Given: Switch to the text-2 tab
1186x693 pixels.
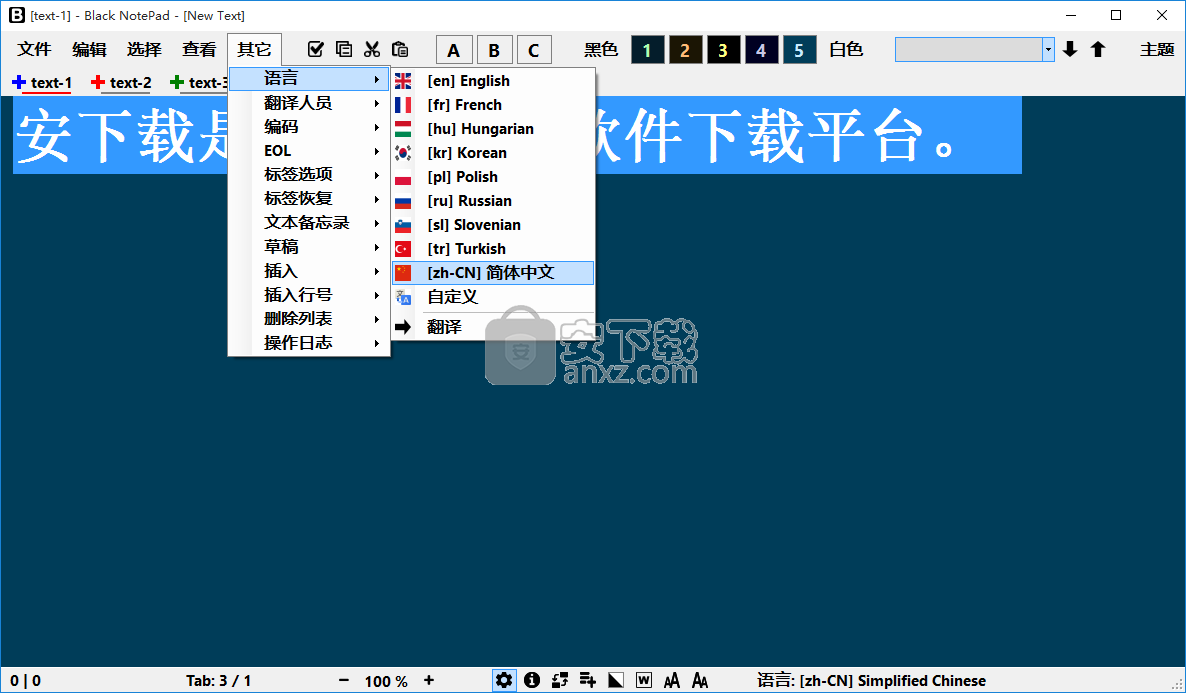Looking at the screenshot, I should [130, 82].
